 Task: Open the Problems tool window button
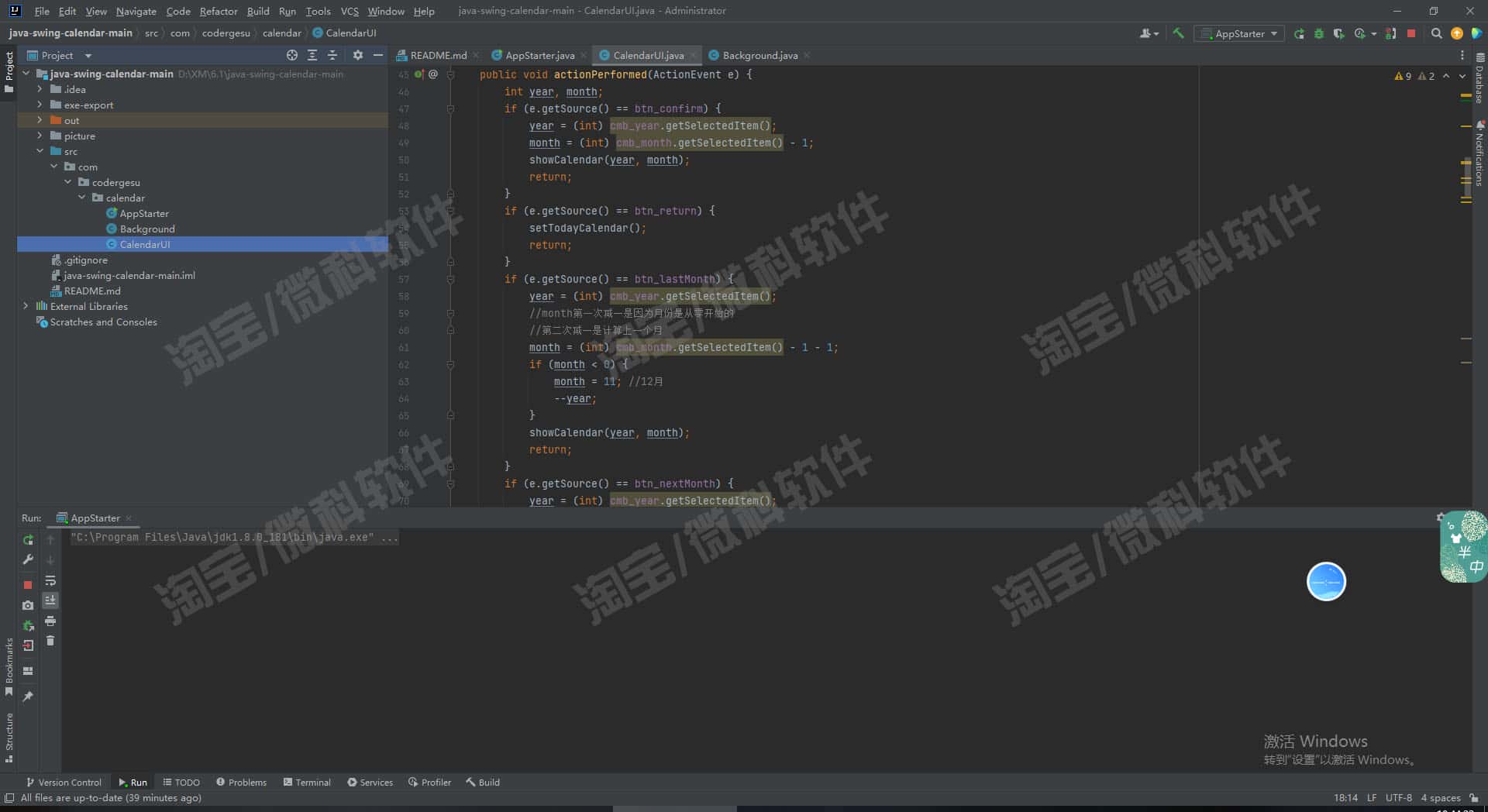241,782
